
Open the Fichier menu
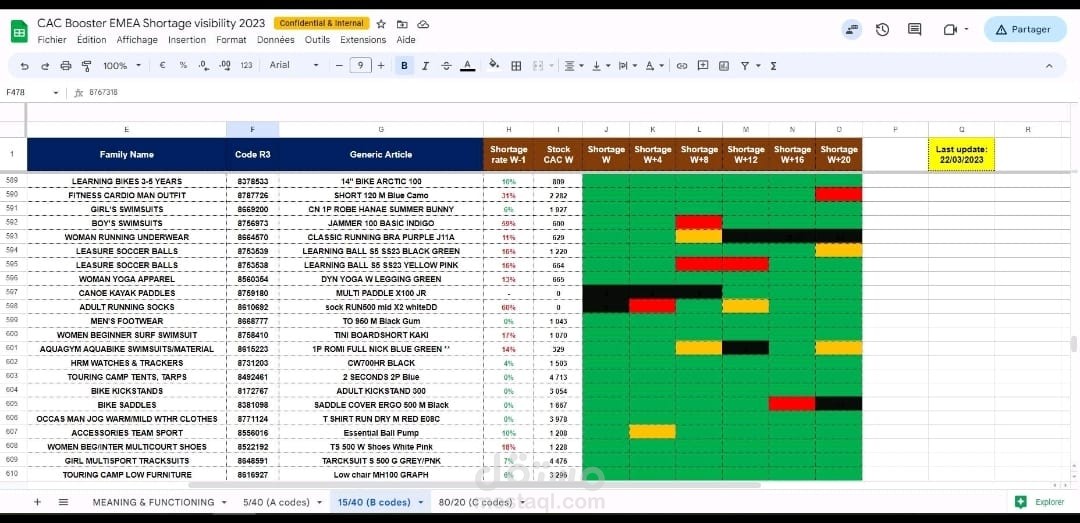[52, 40]
